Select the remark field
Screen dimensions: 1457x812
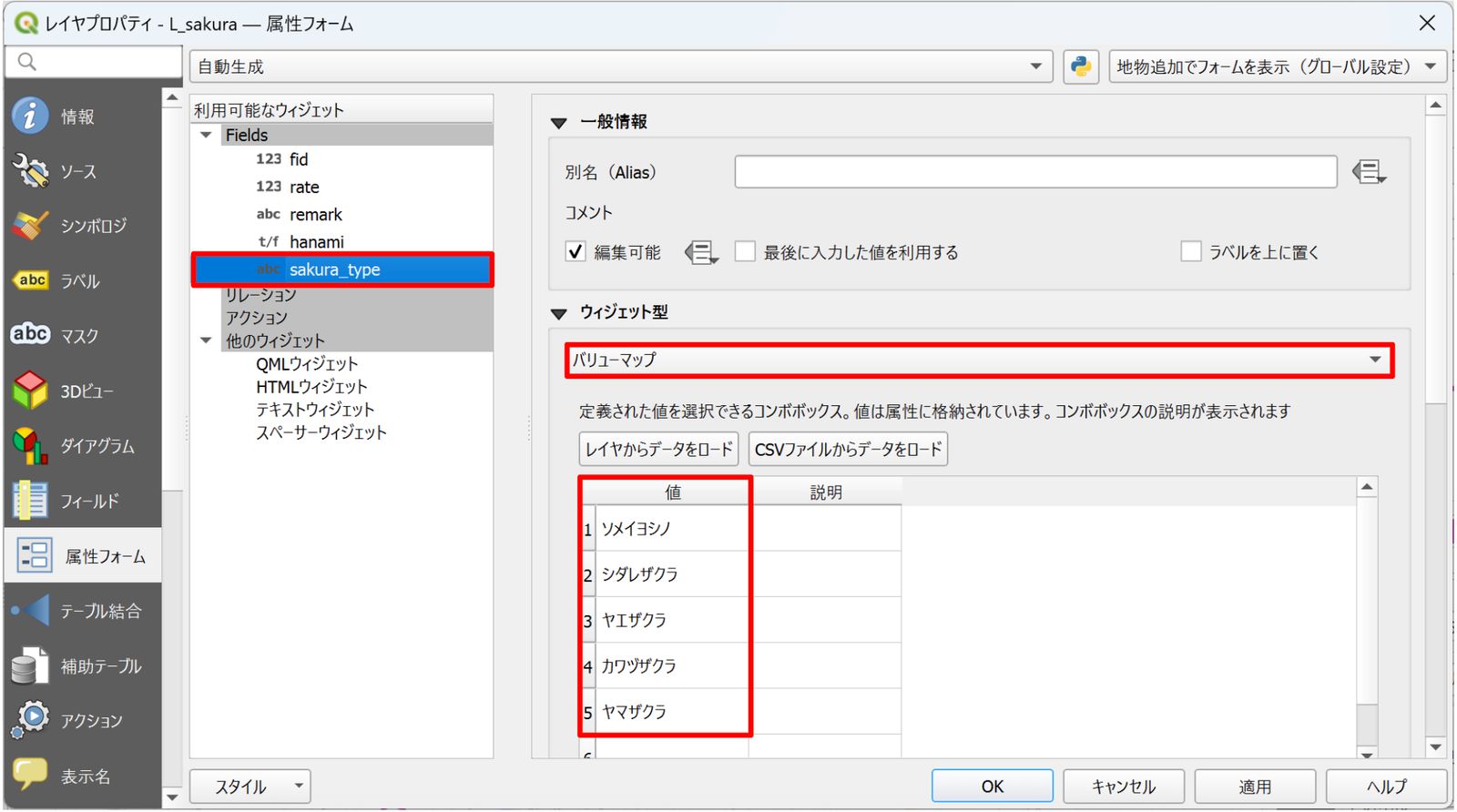[316, 215]
